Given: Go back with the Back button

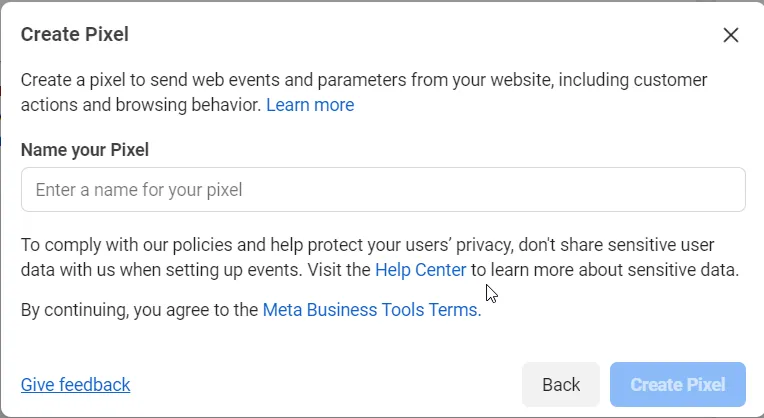Looking at the screenshot, I should pos(561,385).
